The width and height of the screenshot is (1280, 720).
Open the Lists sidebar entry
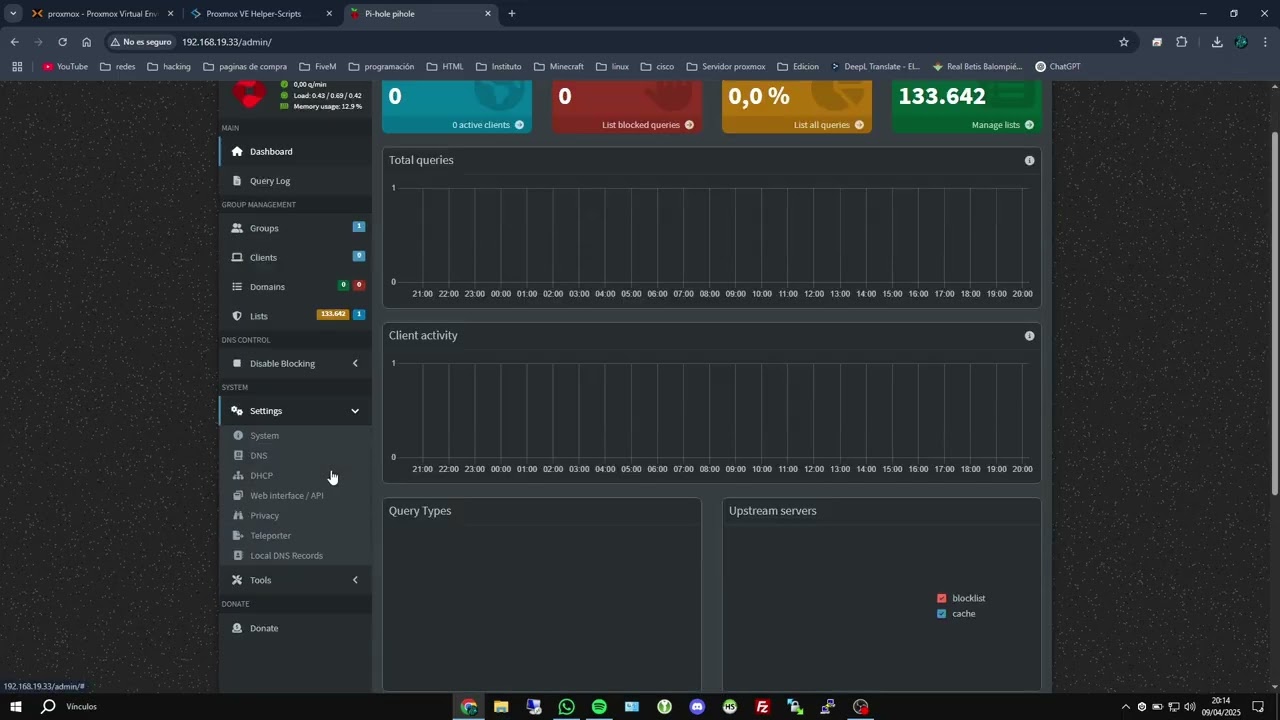click(x=295, y=316)
